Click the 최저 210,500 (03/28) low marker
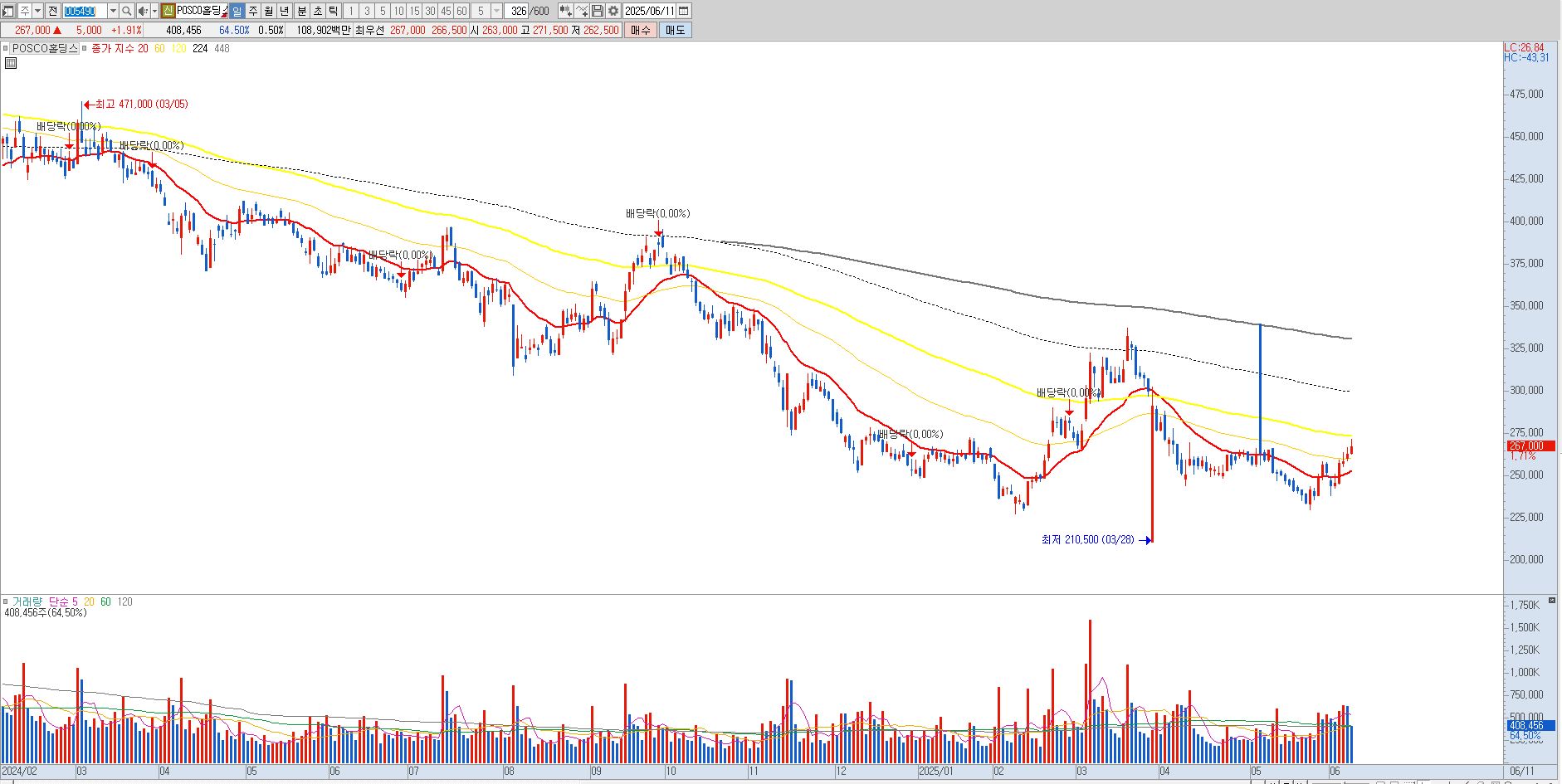The width and height of the screenshot is (1562, 784). pyautogui.click(x=1096, y=540)
